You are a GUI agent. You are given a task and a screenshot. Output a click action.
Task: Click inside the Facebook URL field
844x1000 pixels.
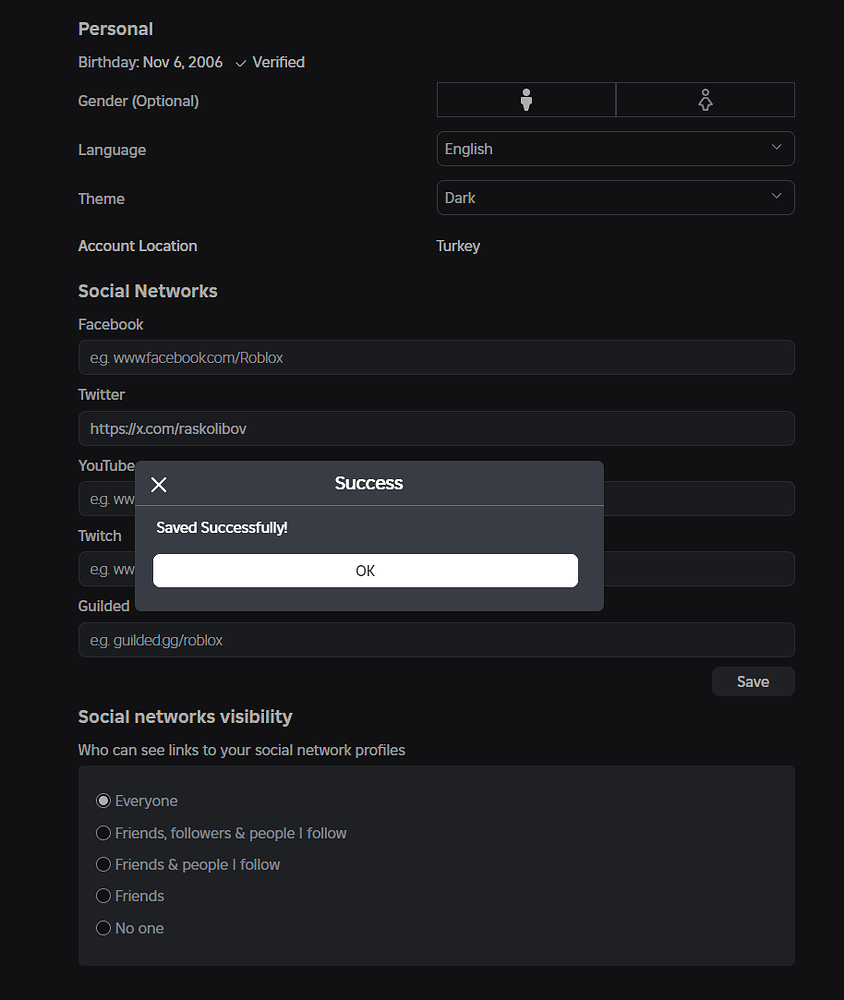pos(436,357)
